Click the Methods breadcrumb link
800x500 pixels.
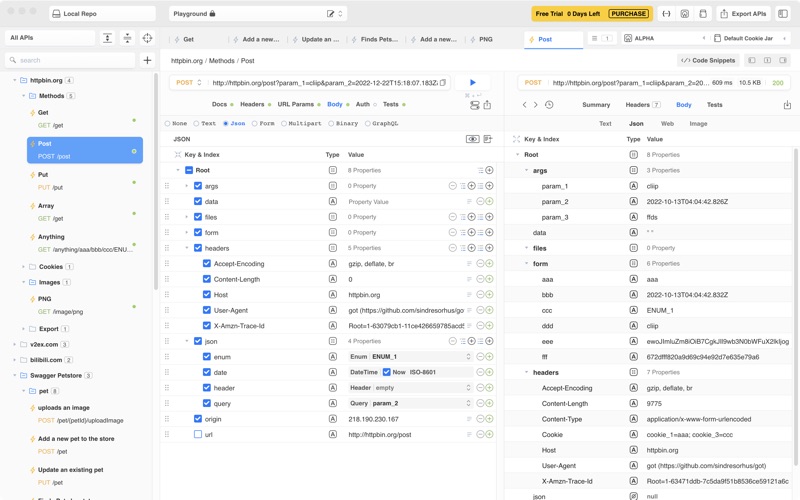click(x=221, y=60)
